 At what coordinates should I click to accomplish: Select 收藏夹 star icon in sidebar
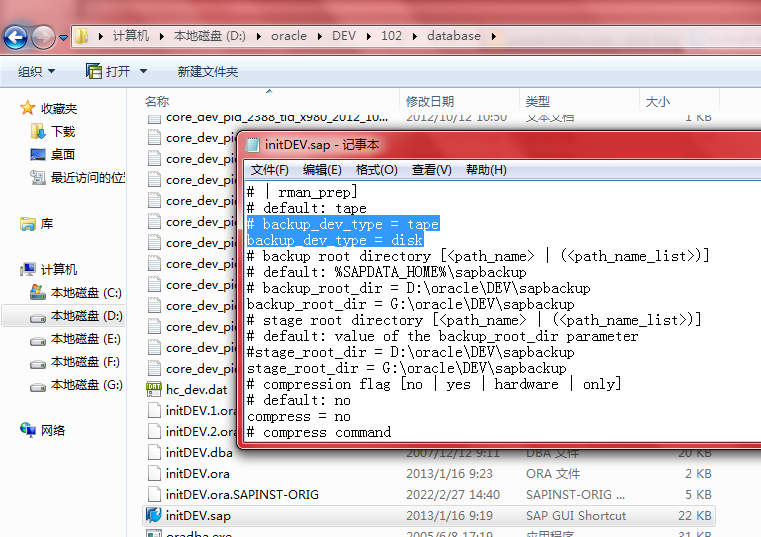pos(28,108)
